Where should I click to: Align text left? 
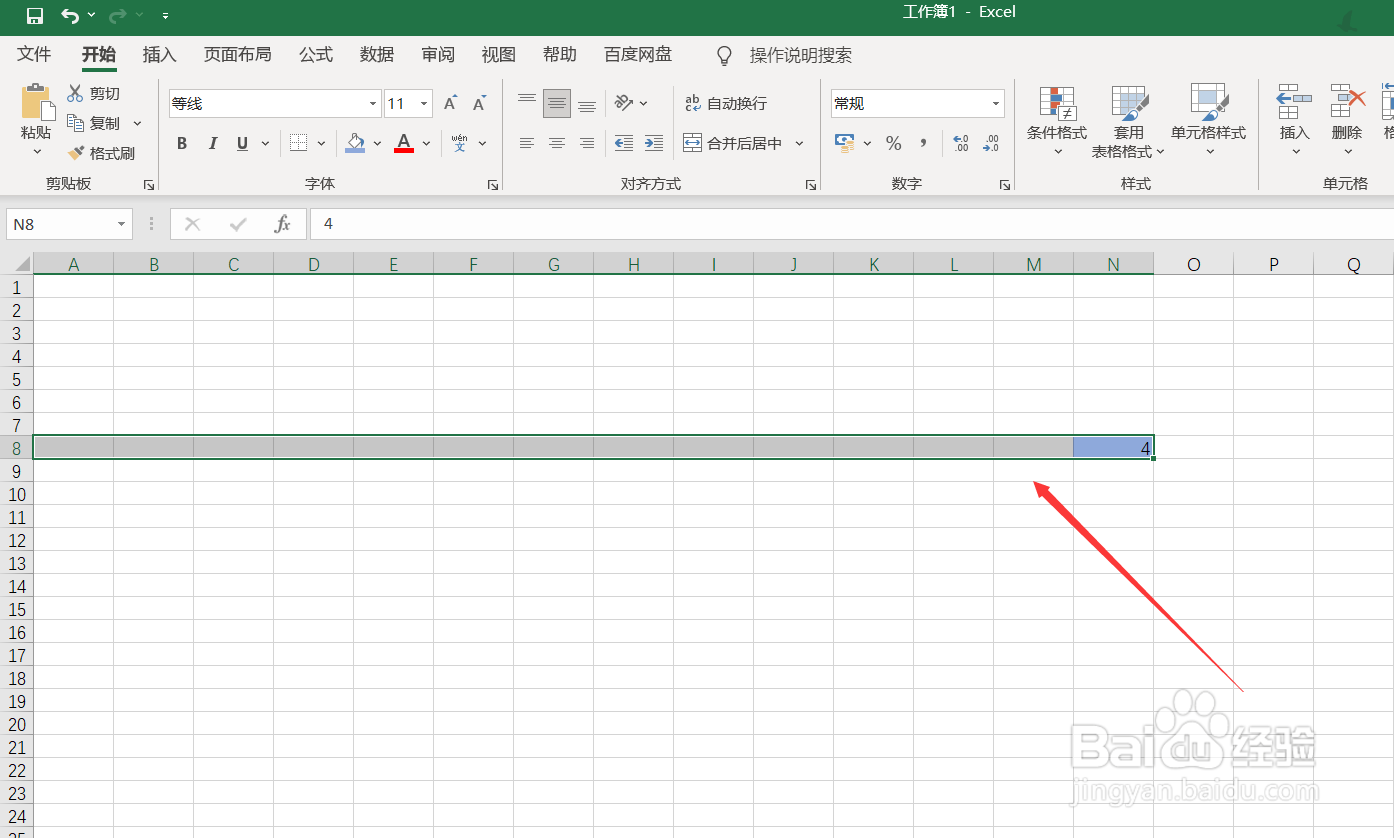pos(527,143)
